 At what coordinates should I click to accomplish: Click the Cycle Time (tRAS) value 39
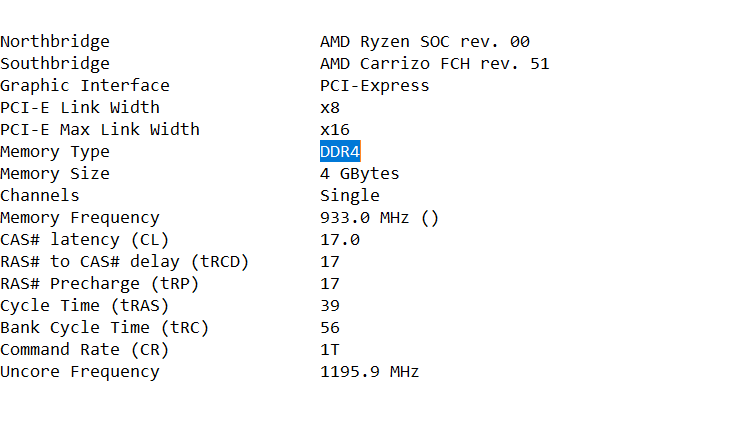[330, 306]
